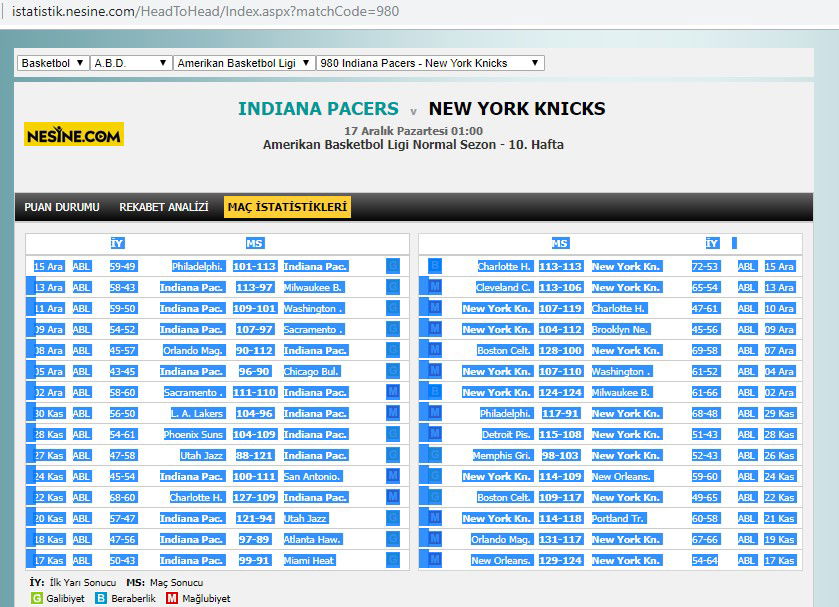
Task: Click result icon of Knicks 114-109 New Orleans row
Action: 435,476
